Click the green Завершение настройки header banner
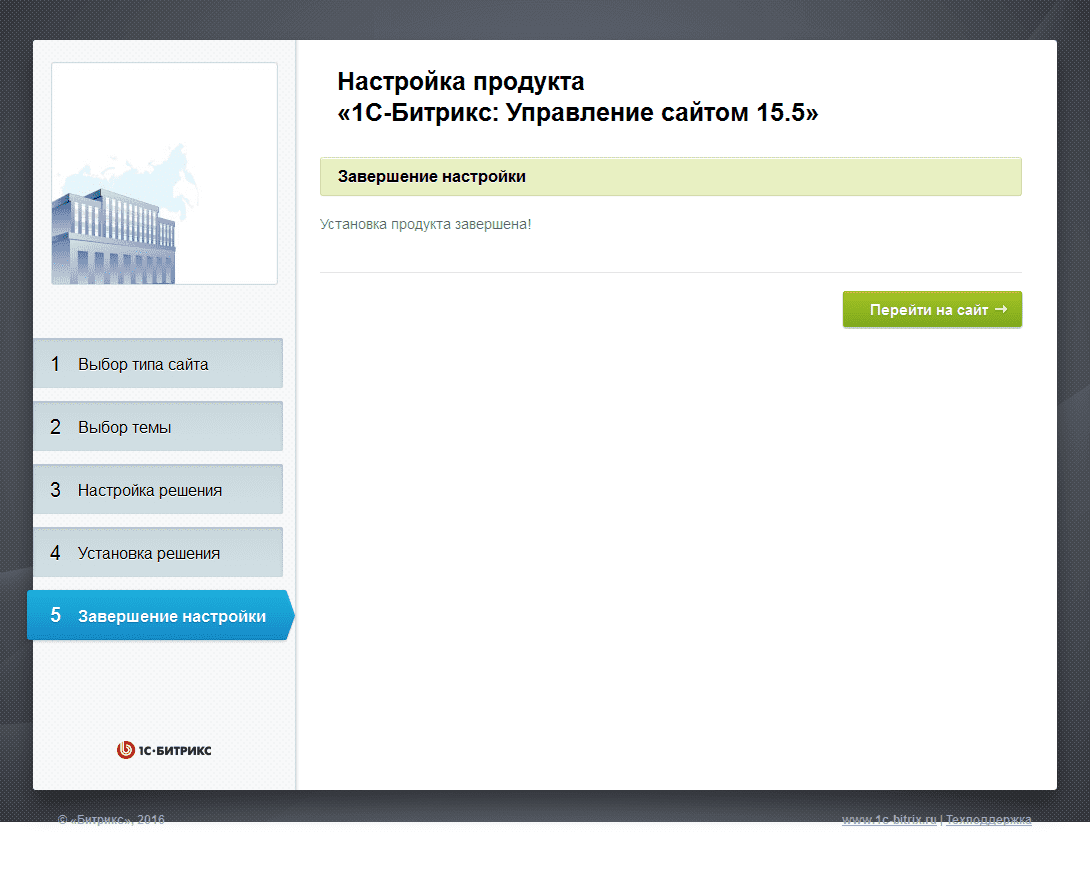 tap(671, 177)
